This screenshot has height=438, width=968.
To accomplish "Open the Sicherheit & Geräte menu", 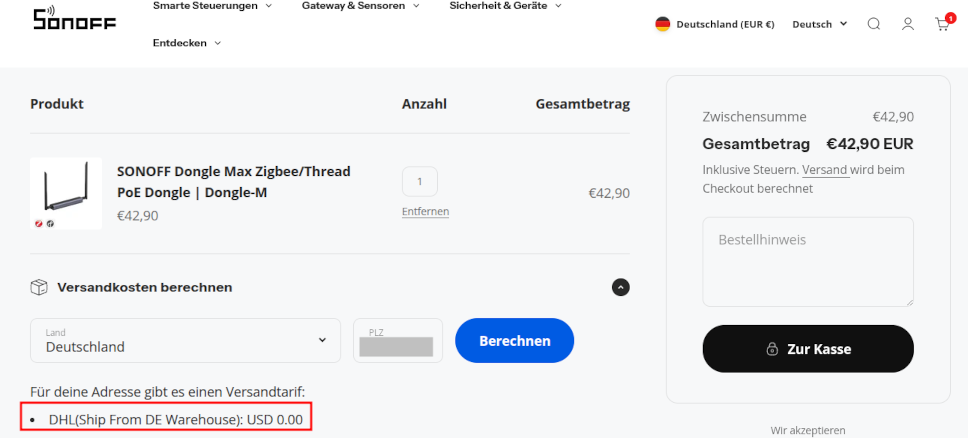I will (x=503, y=5).
